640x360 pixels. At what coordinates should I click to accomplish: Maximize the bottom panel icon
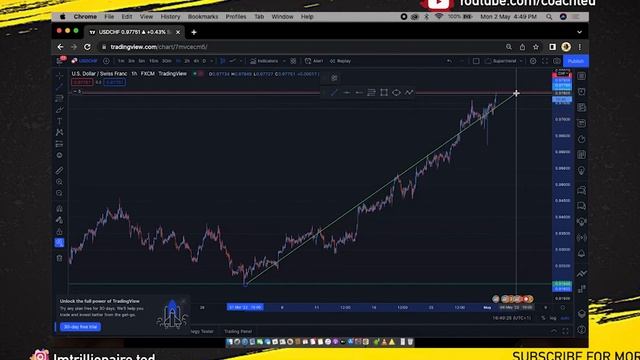click(565, 331)
